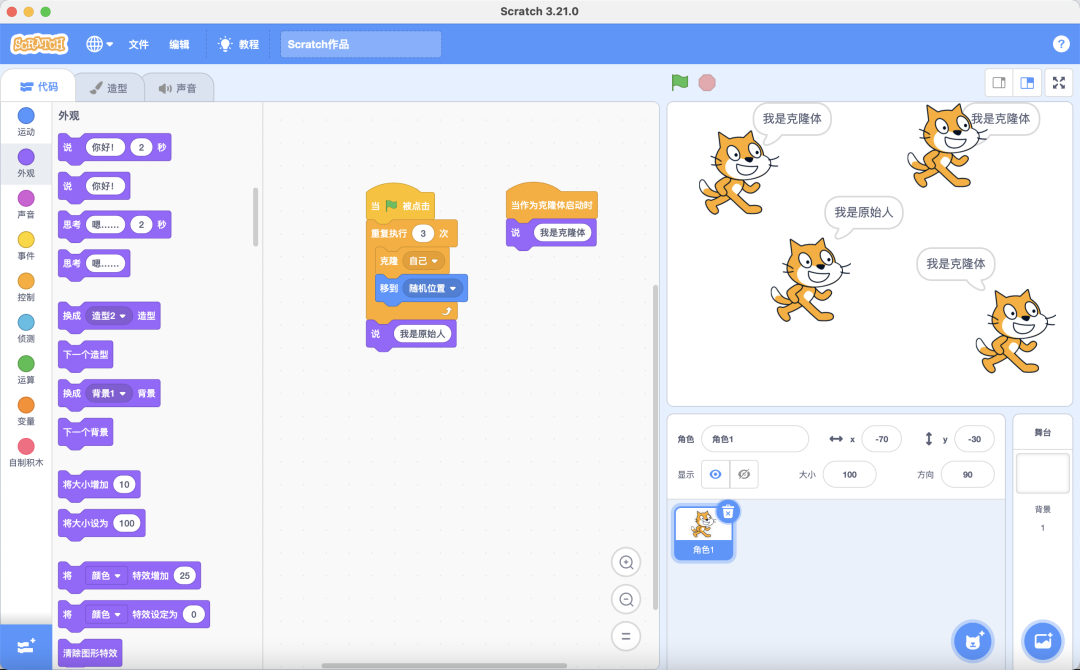Click the sprite name field 角色1
This screenshot has width=1080, height=670.
click(x=755, y=439)
